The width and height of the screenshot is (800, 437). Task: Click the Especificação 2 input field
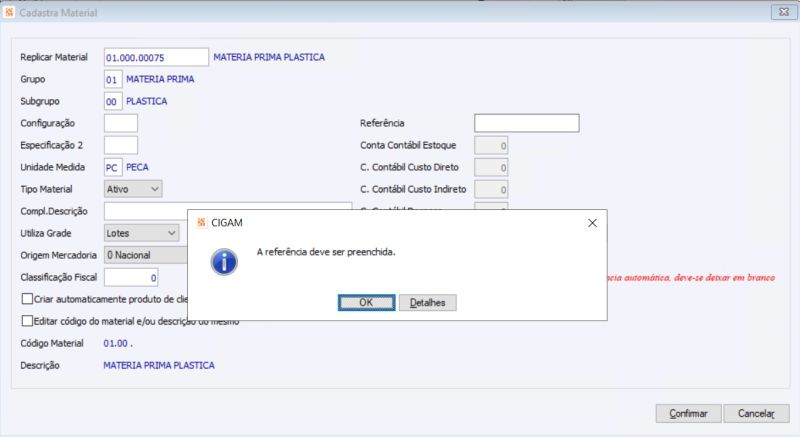[x=120, y=145]
